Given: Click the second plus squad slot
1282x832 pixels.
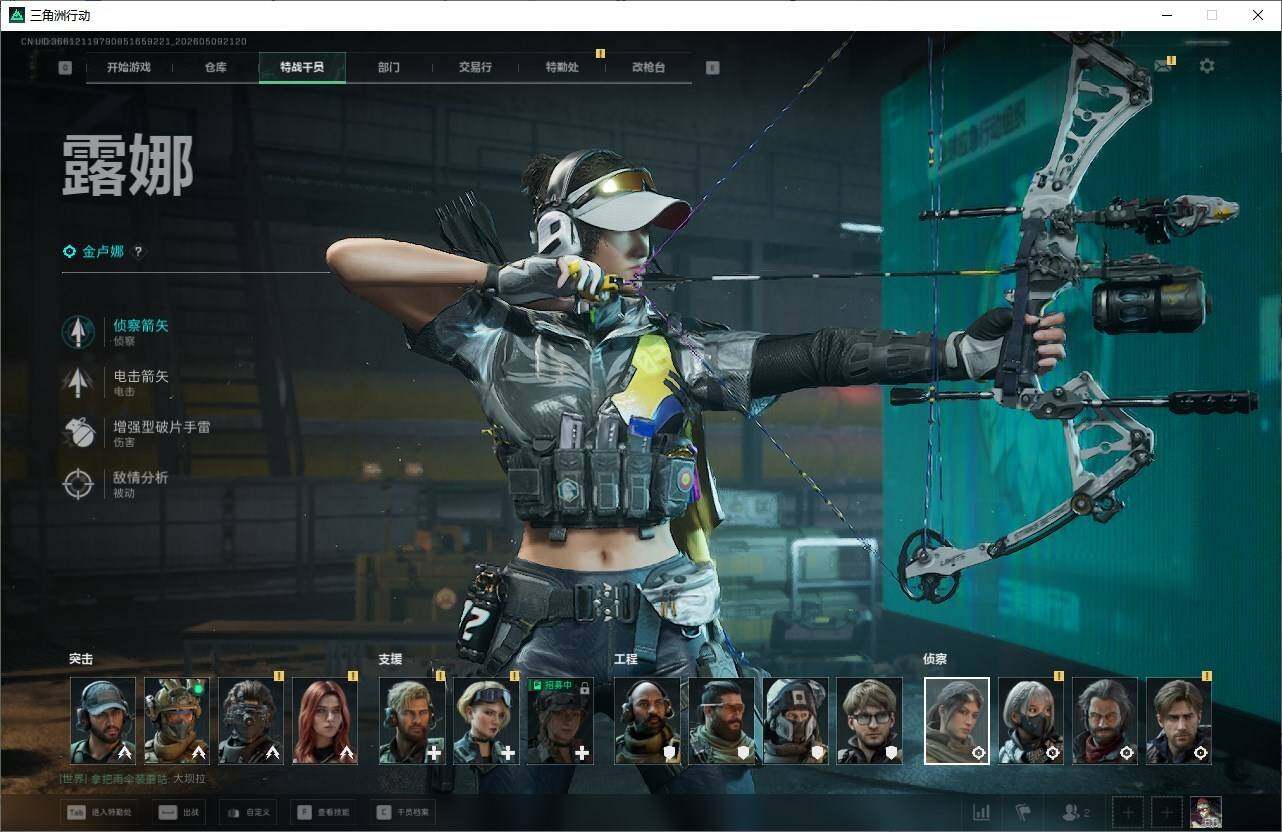Looking at the screenshot, I should (x=1166, y=812).
